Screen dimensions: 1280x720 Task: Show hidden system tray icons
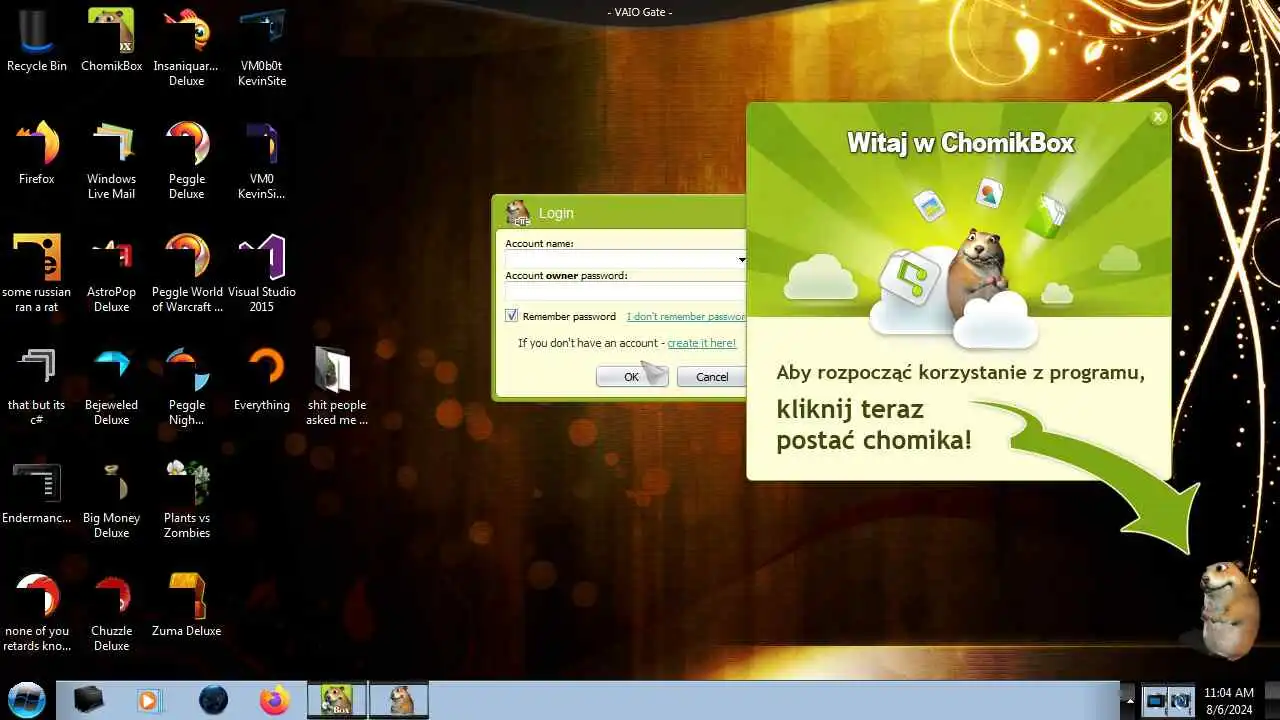(x=1130, y=700)
